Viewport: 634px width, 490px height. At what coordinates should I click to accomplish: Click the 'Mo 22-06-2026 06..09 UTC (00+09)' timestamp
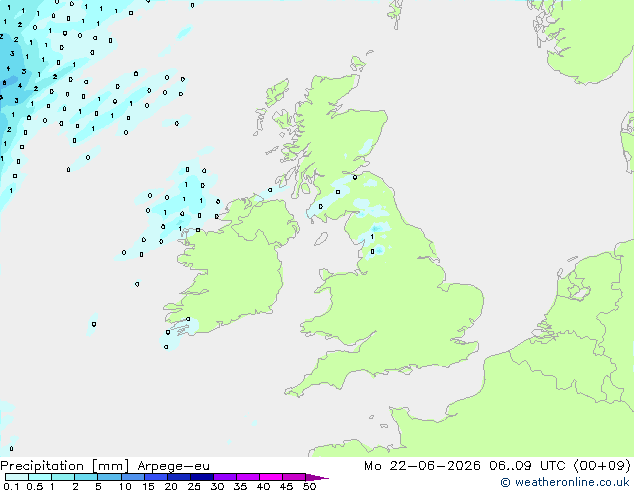pos(497,466)
